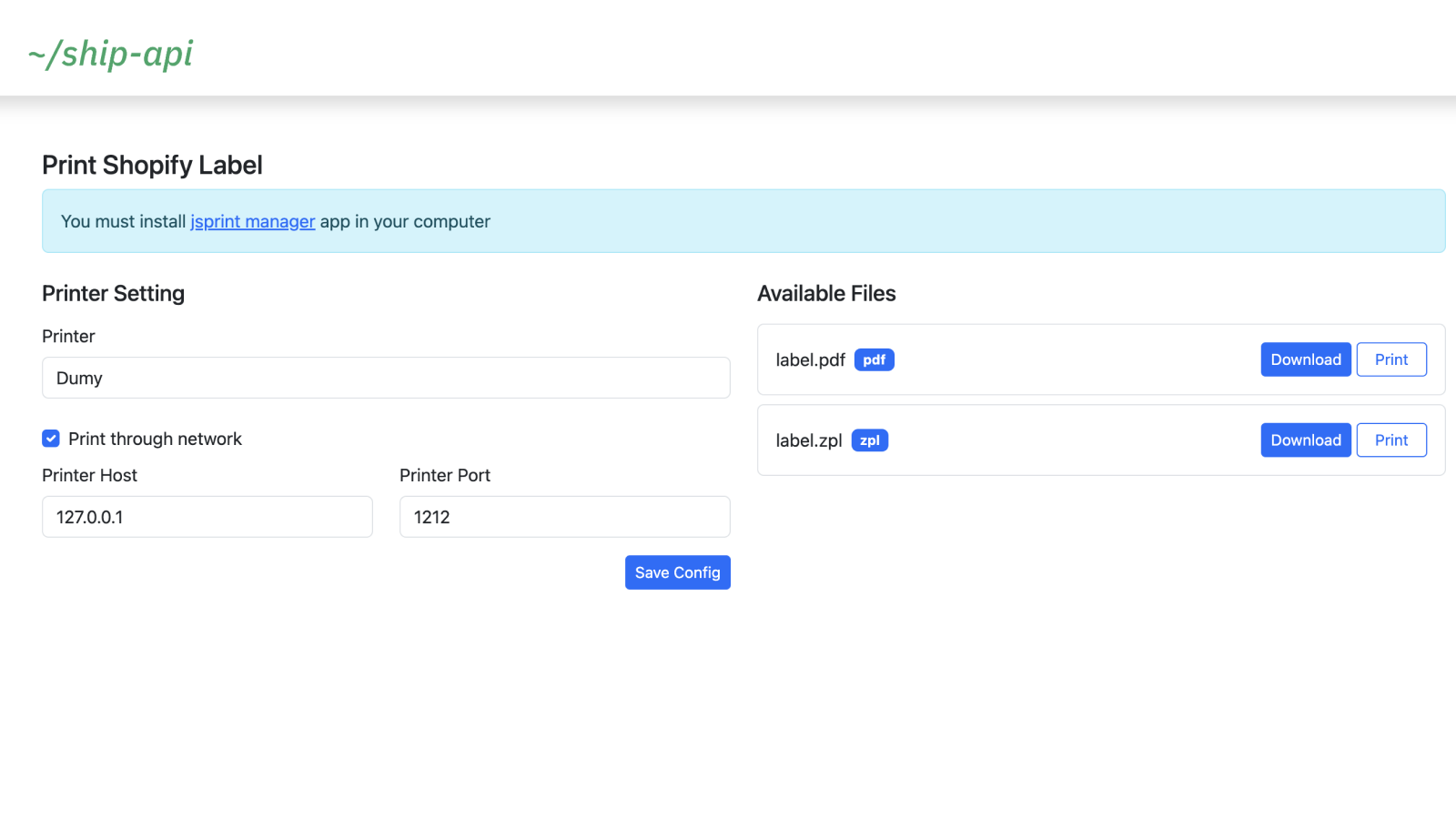Click the Print Shopify Label heading

pyautogui.click(x=152, y=165)
